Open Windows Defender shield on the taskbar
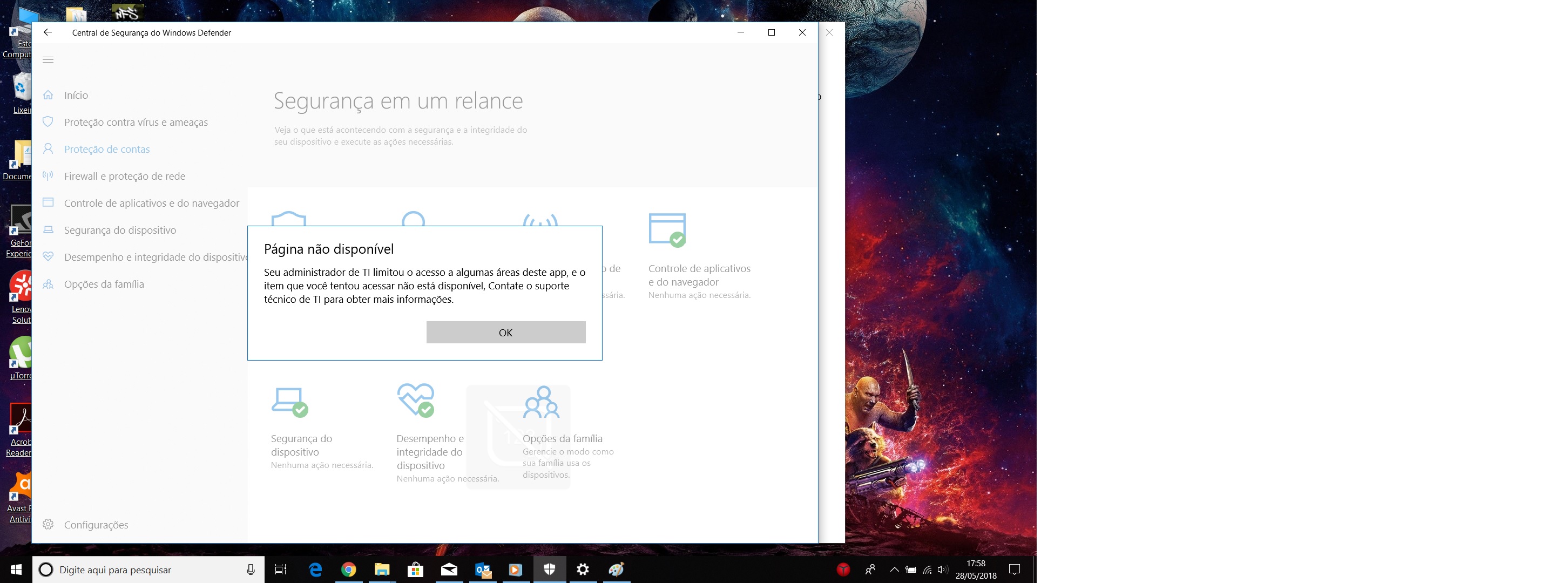This screenshot has height=583, width=1568. click(x=549, y=570)
